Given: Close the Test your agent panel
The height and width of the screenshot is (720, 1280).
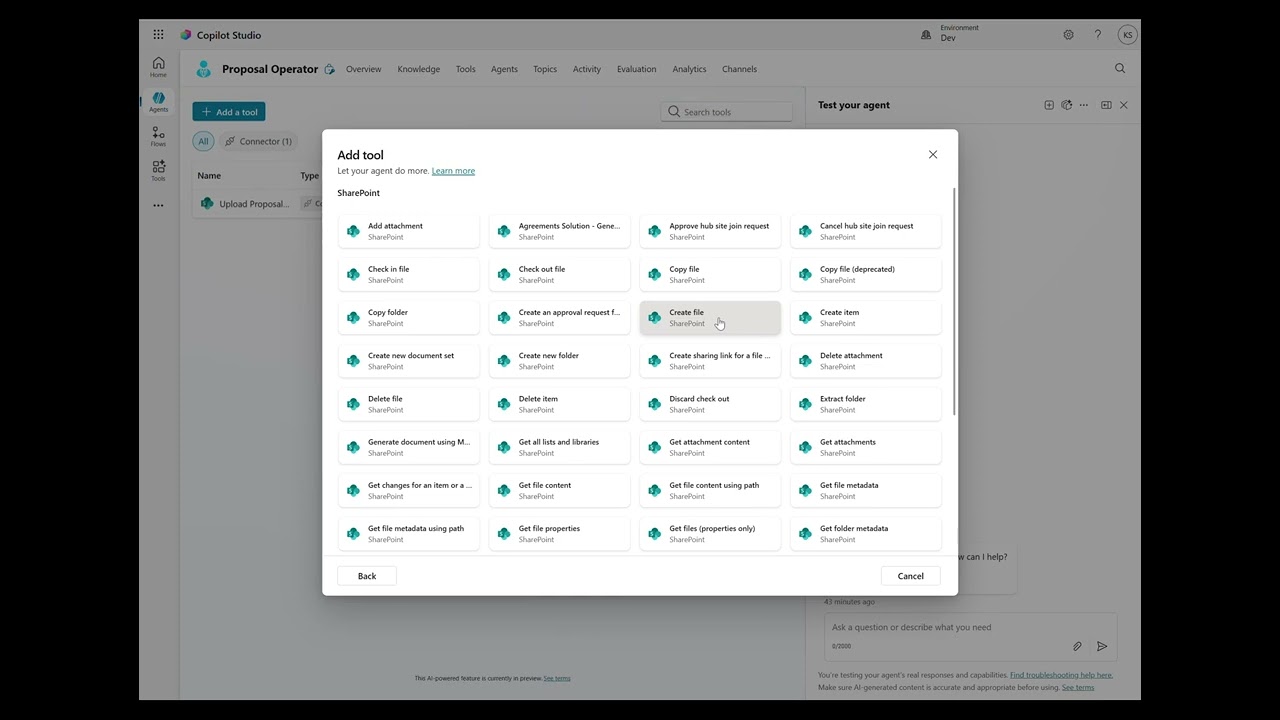Looking at the screenshot, I should 1124,105.
